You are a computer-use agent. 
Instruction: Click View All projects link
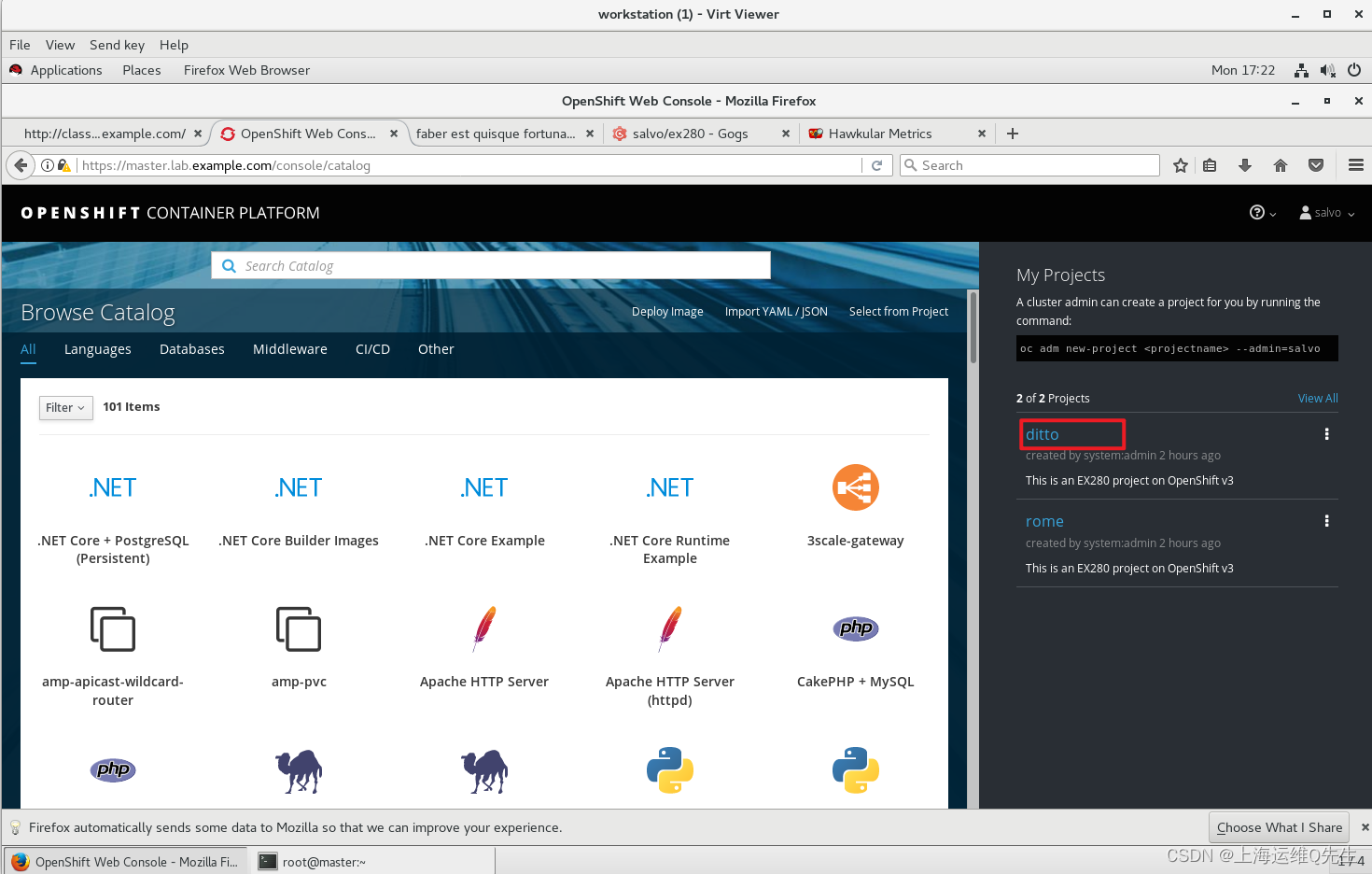[x=1318, y=399]
